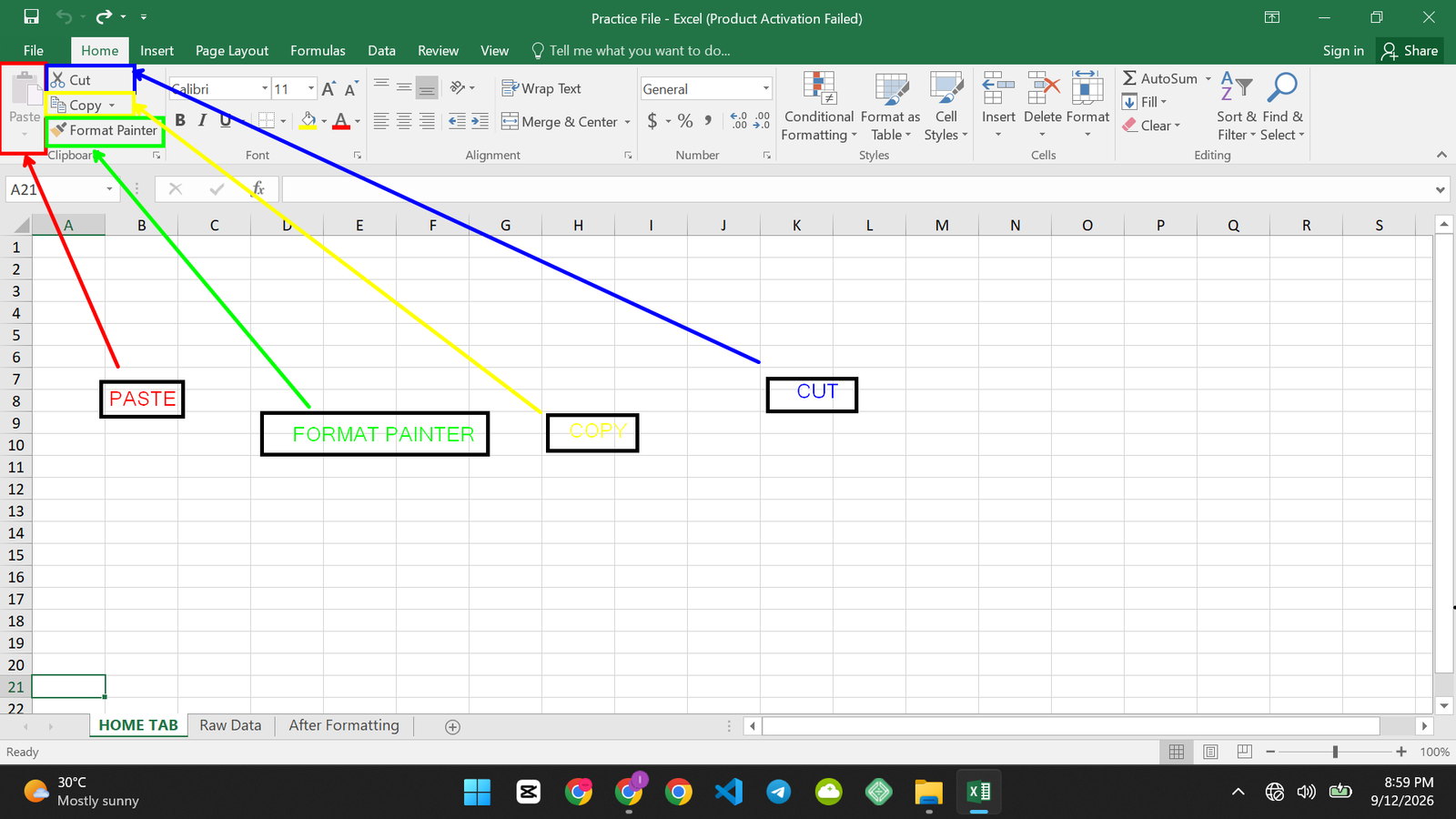Select the Cut scissors tool

tap(58, 80)
